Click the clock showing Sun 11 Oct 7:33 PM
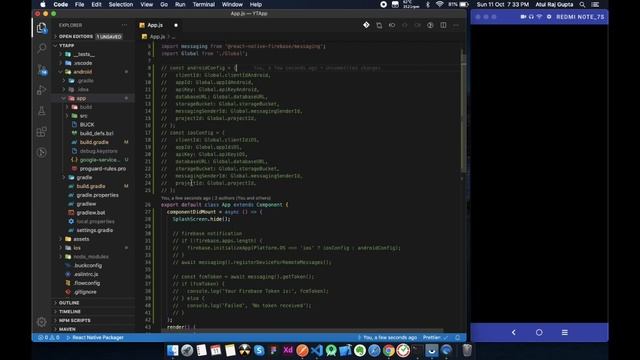 pos(502,4)
